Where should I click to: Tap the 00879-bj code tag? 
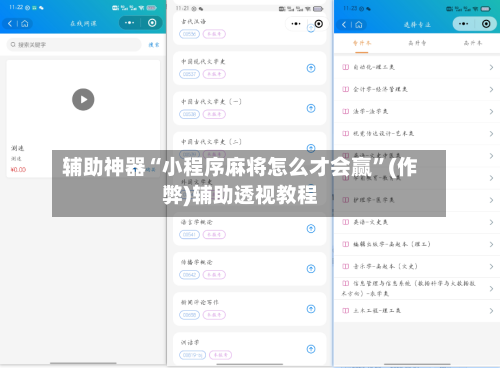tap(193, 355)
